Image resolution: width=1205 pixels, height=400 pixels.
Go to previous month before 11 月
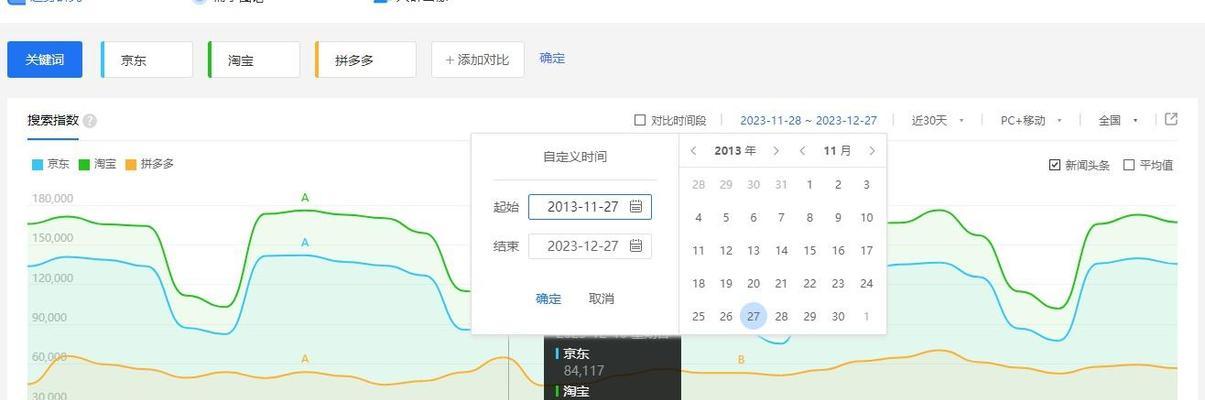tap(802, 151)
